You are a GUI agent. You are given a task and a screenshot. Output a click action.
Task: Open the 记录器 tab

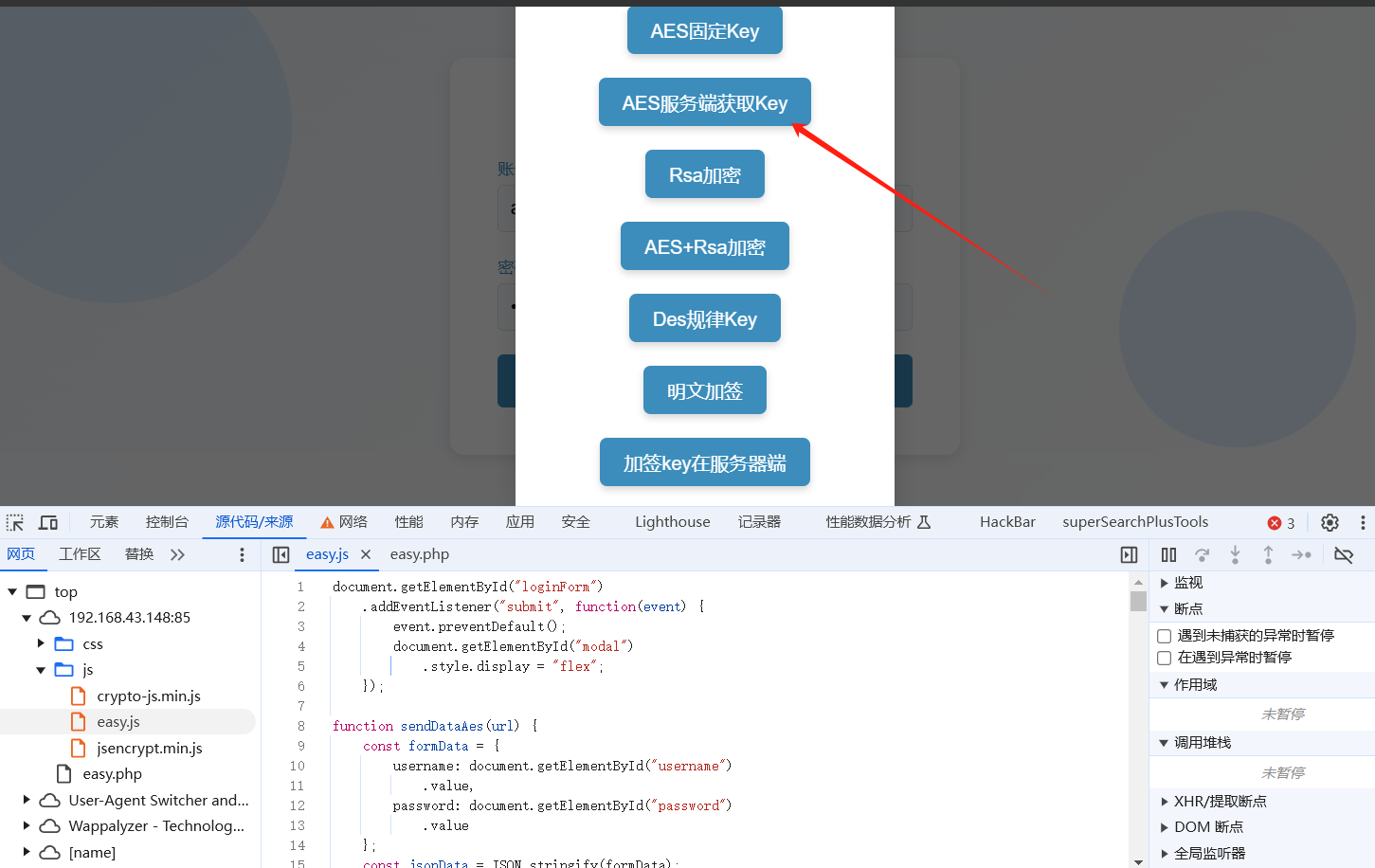coord(760,522)
